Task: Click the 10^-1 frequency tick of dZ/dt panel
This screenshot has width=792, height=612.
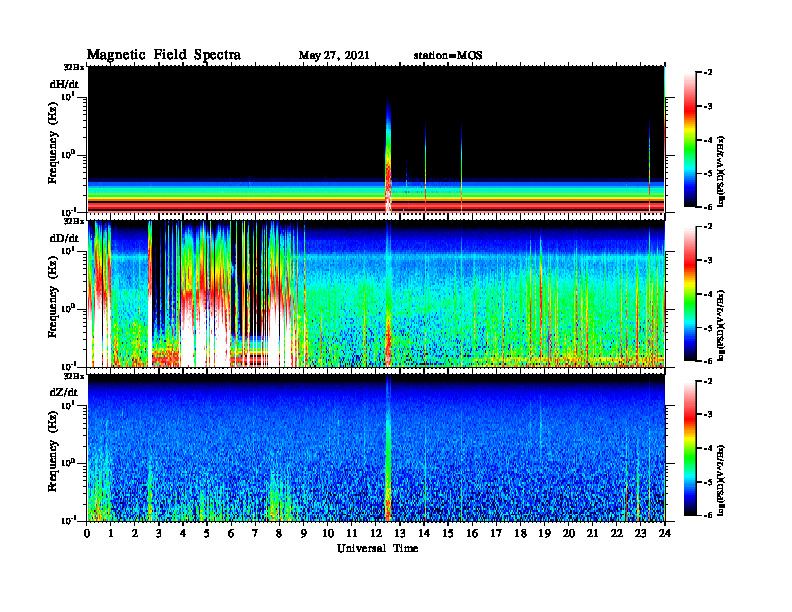Action: (68, 520)
